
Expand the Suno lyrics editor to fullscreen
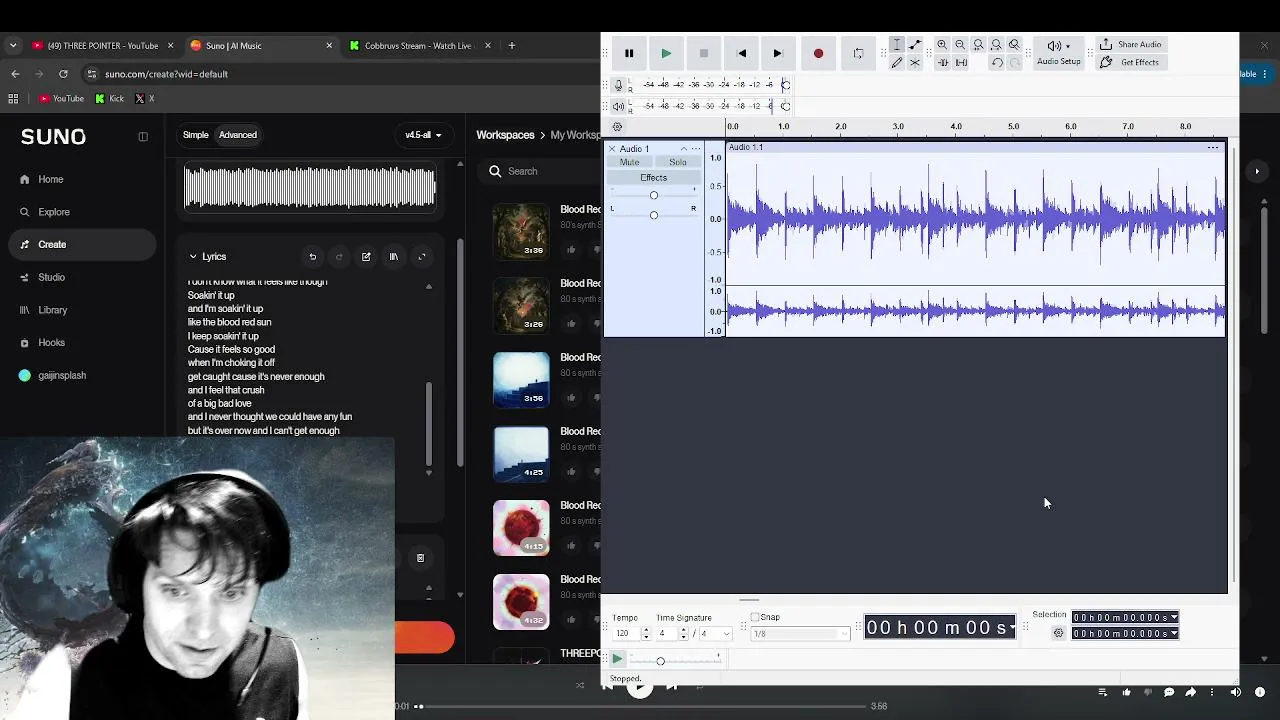(x=422, y=257)
